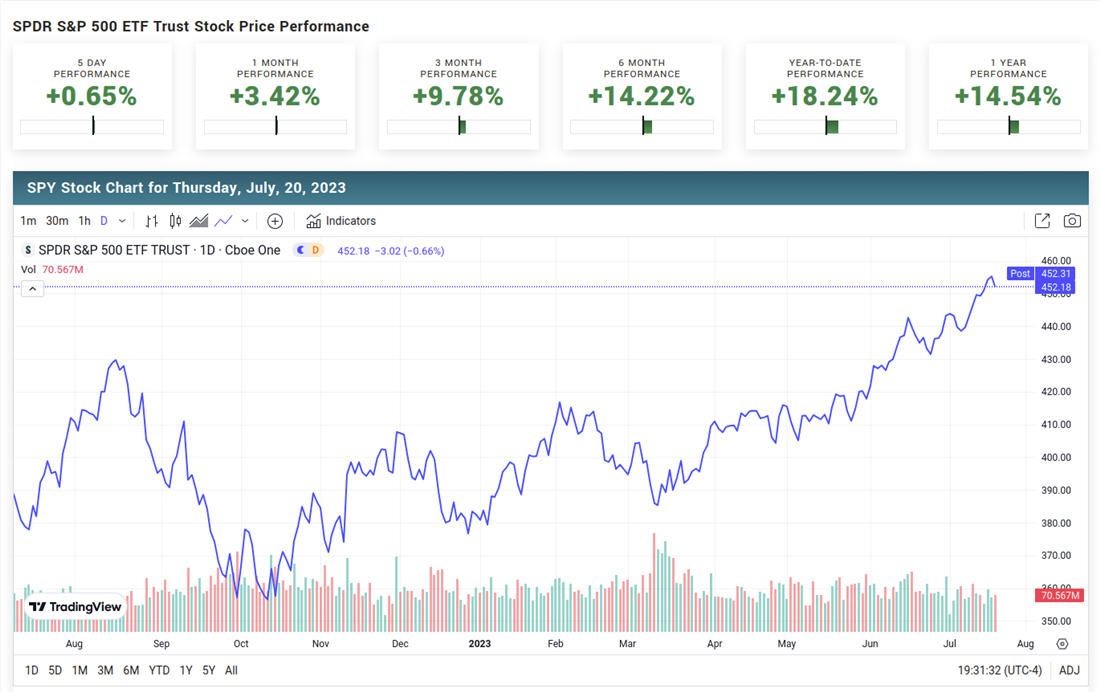
Task: Switch to the 5Y date range
Action: point(208,671)
